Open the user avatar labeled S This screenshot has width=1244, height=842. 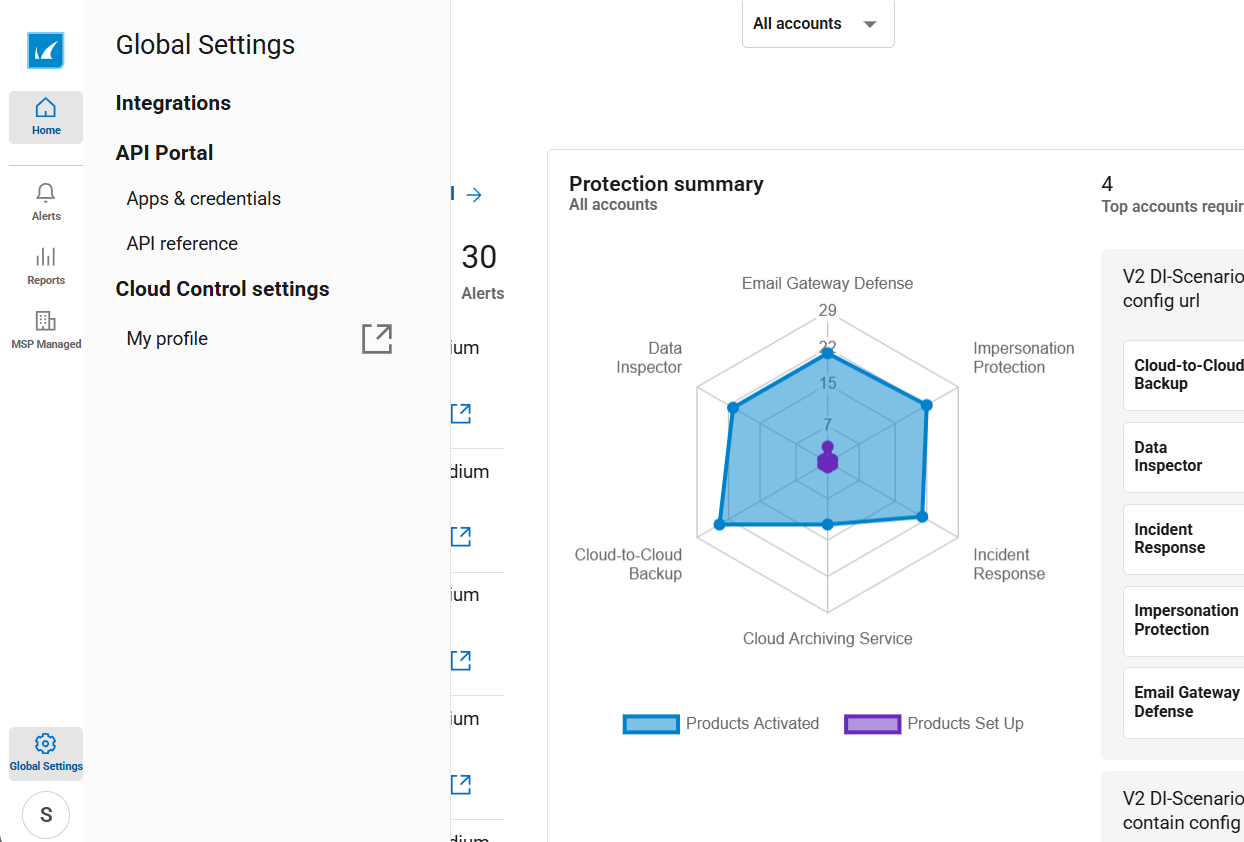click(46, 815)
